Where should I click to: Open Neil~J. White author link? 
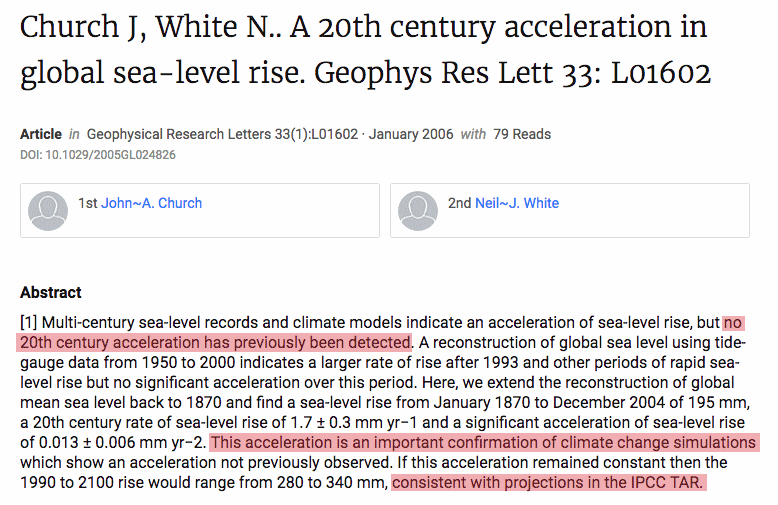point(517,203)
